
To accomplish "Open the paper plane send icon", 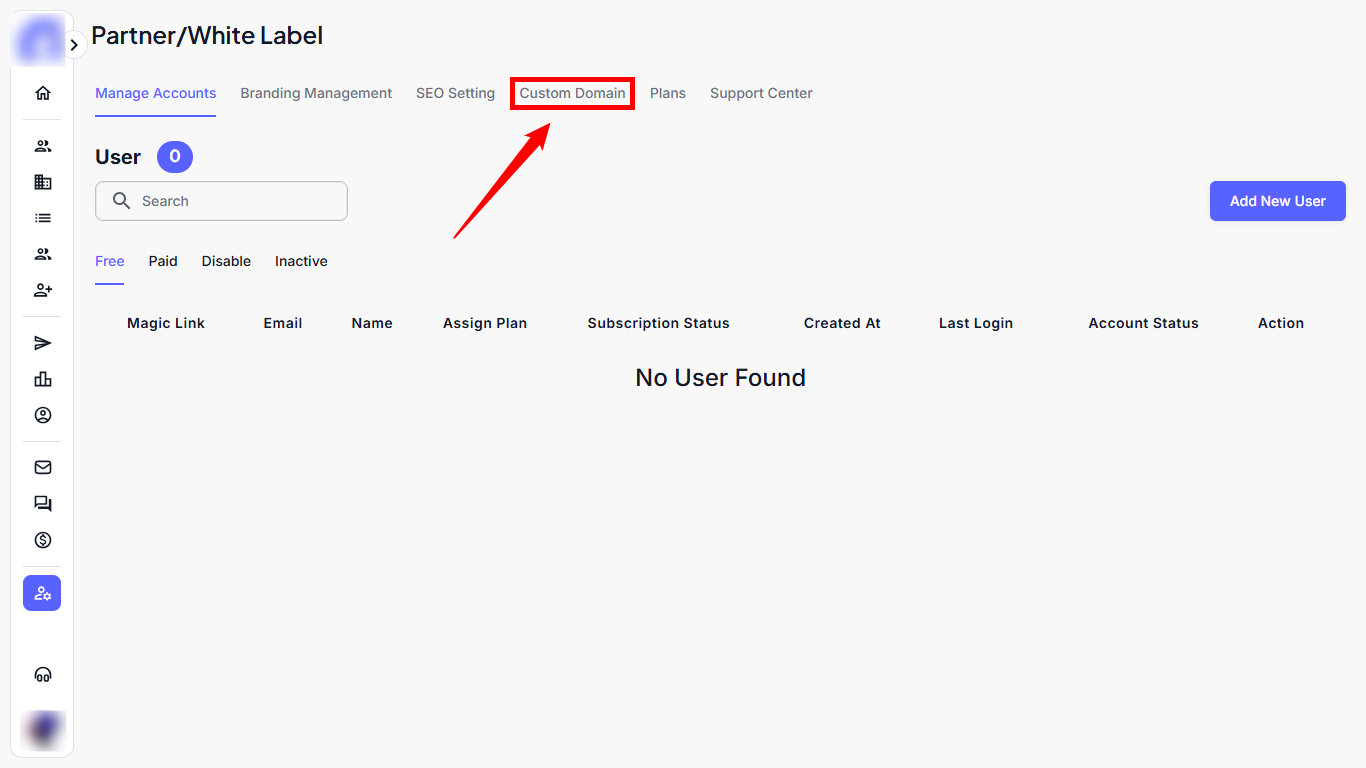I will tap(42, 343).
